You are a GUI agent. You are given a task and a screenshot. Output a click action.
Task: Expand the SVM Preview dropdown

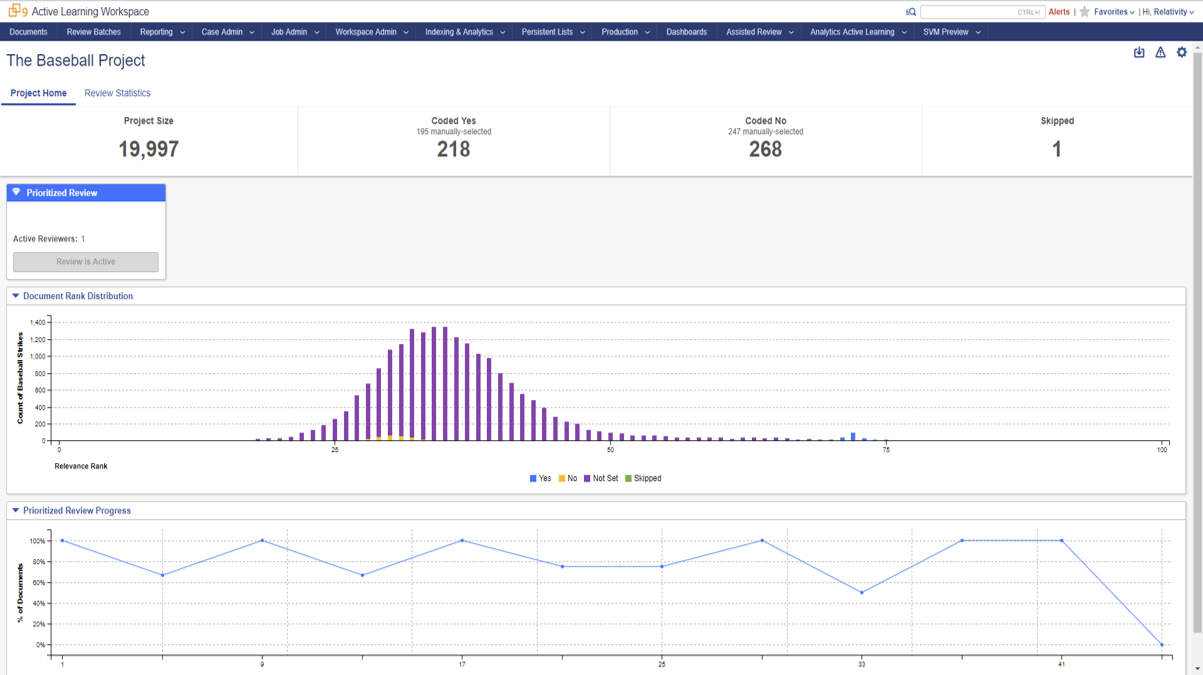(947, 31)
